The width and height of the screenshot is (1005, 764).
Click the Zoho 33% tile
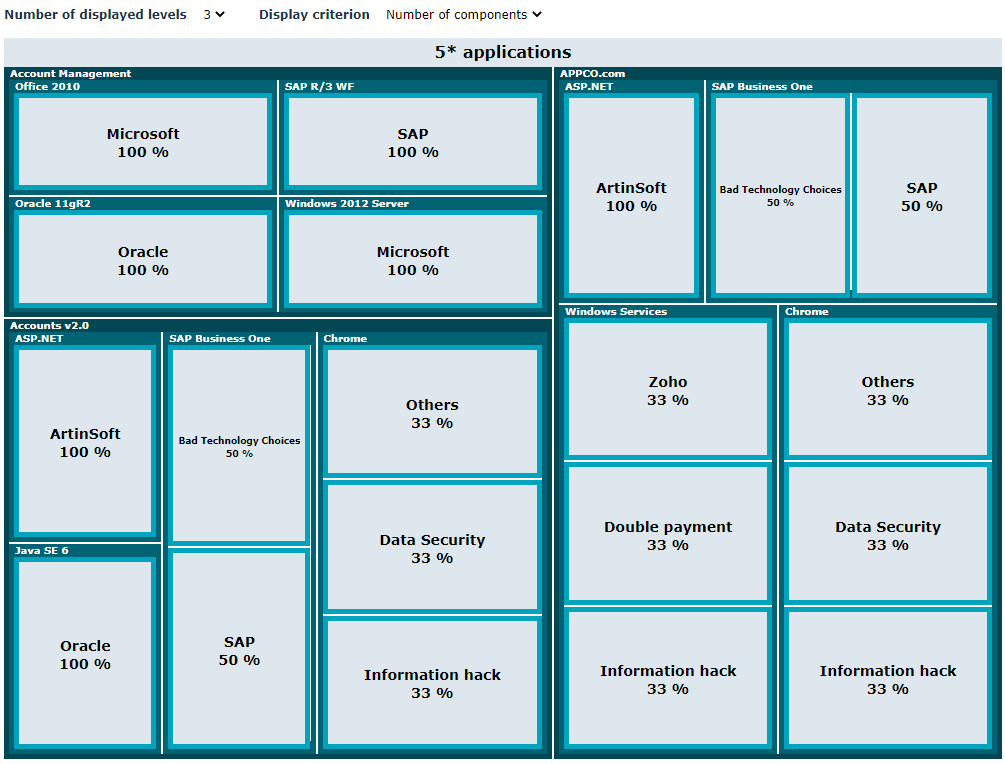tap(667, 390)
